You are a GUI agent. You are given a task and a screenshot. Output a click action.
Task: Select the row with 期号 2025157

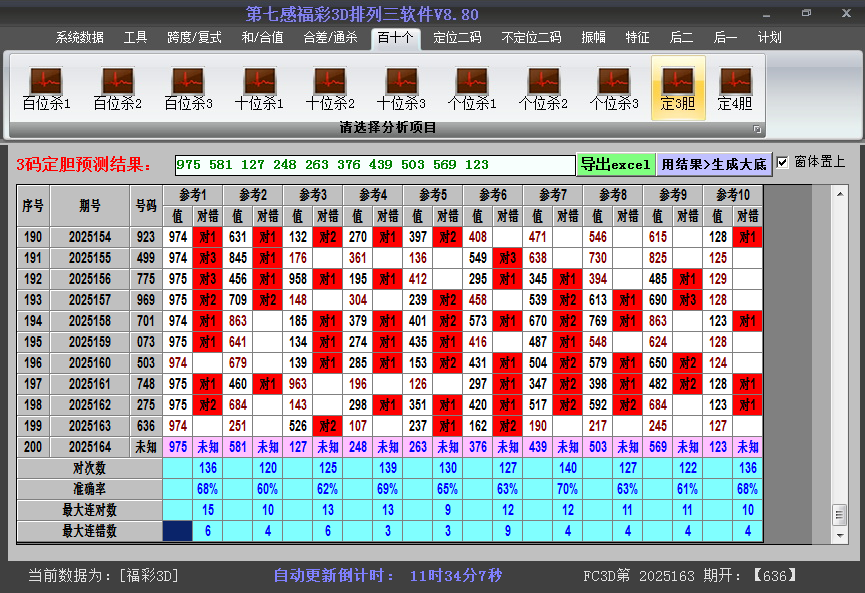(389, 300)
